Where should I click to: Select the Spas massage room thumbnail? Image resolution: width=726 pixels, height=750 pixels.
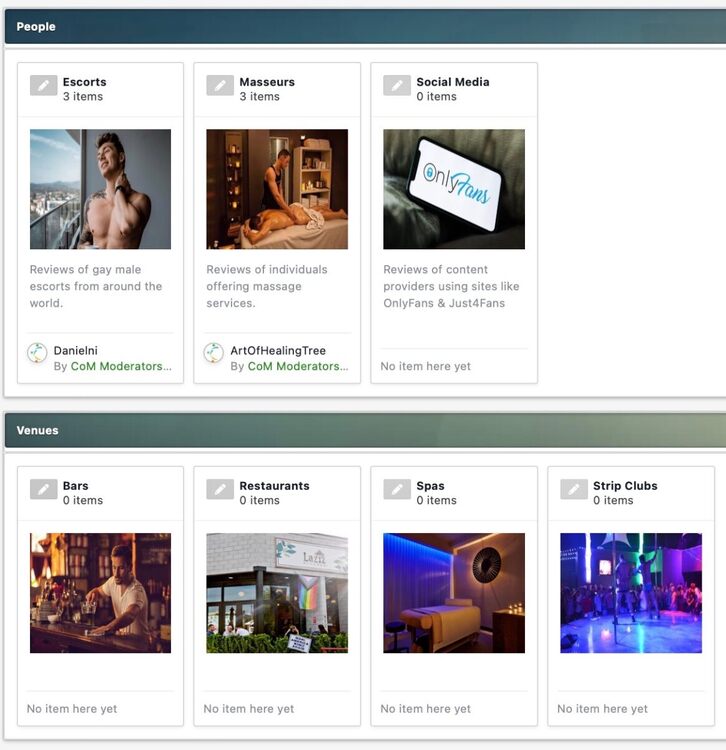tap(454, 592)
